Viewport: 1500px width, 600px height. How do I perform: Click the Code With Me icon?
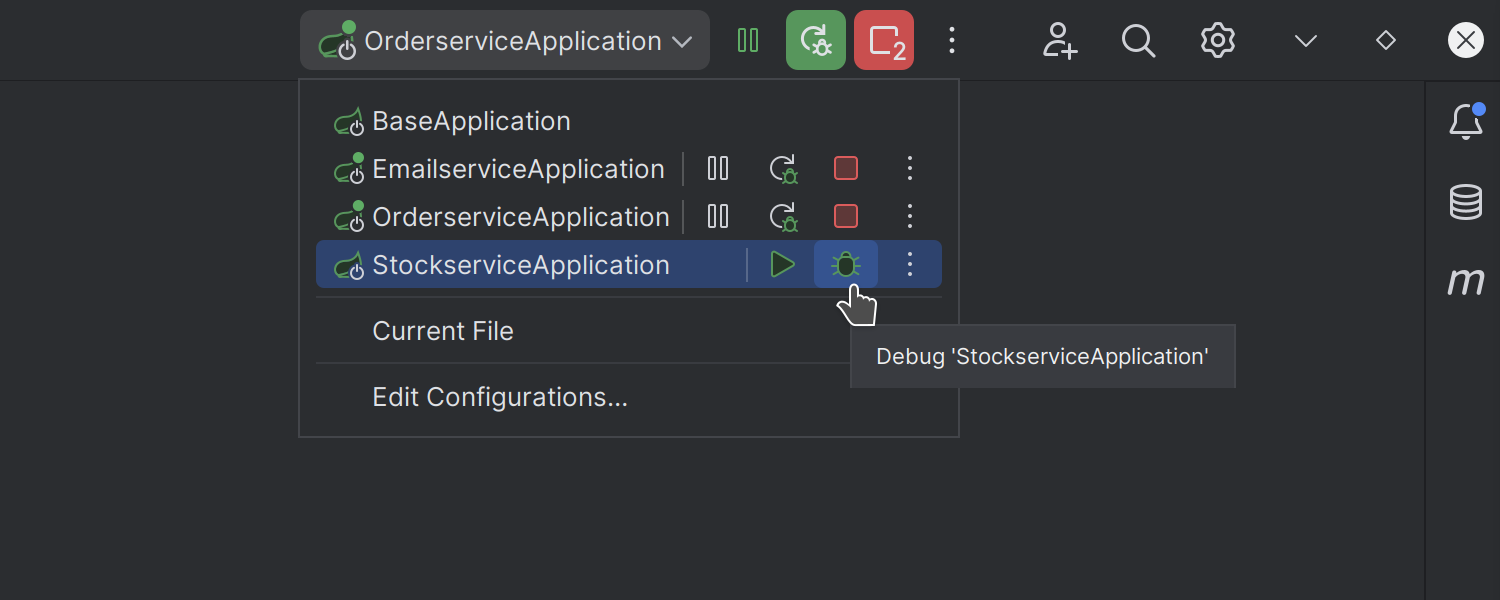pyautogui.click(x=1059, y=40)
